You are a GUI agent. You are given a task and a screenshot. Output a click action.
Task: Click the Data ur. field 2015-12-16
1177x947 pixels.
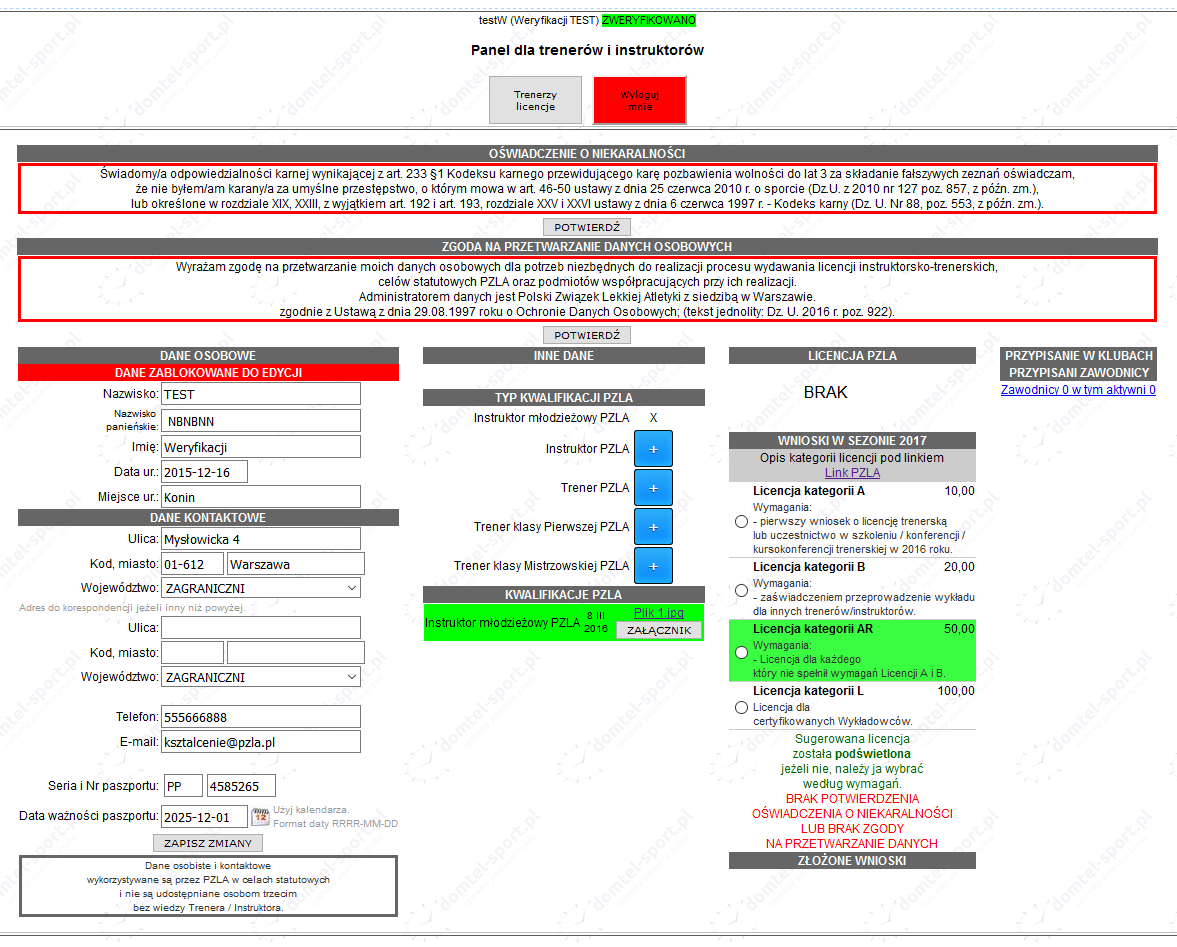204,472
